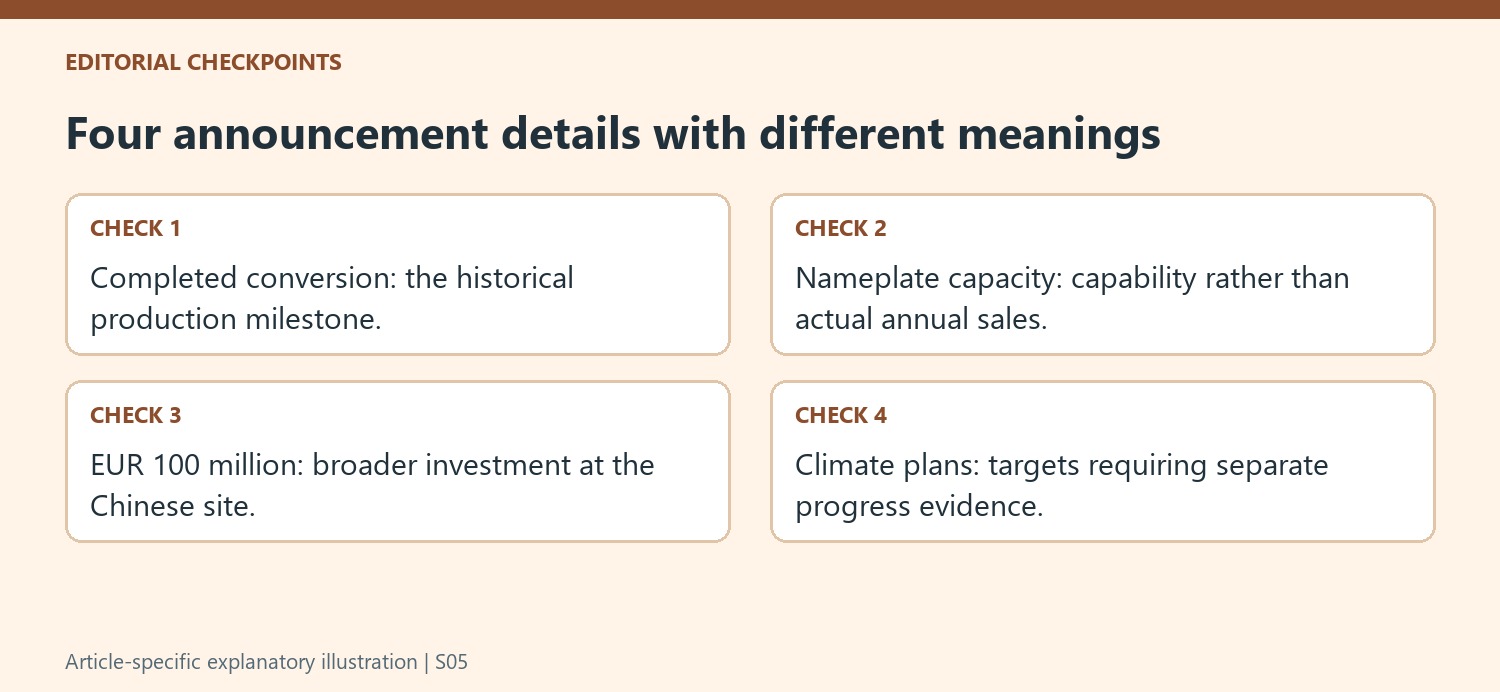Click the Check 1 label
Image resolution: width=1500 pixels, height=692 pixels.
pyautogui.click(x=135, y=228)
